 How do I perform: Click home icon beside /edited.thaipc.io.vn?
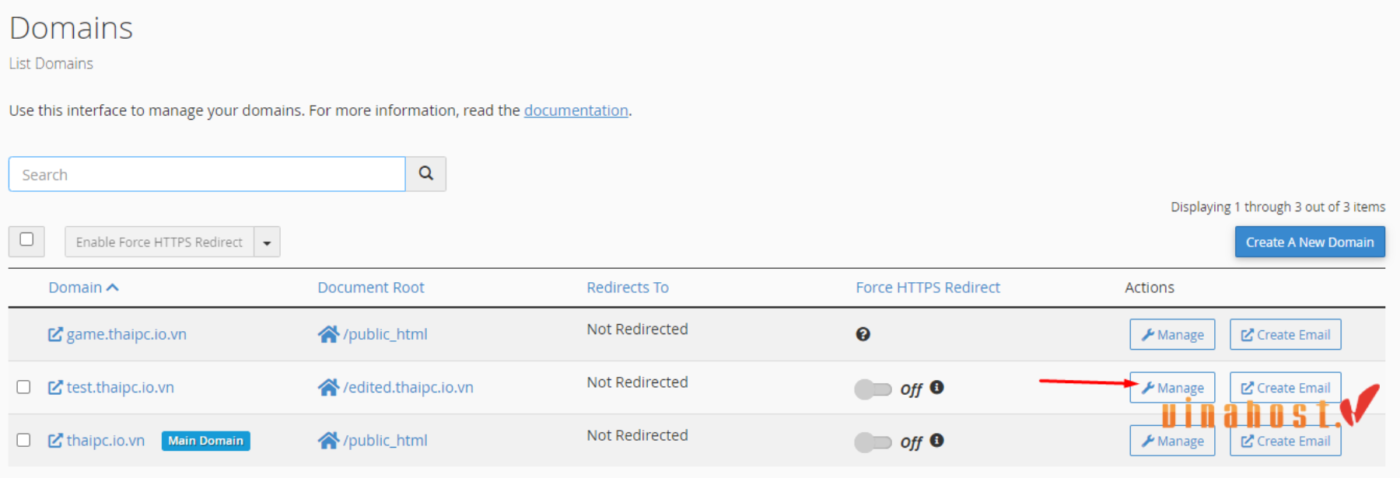tap(328, 387)
